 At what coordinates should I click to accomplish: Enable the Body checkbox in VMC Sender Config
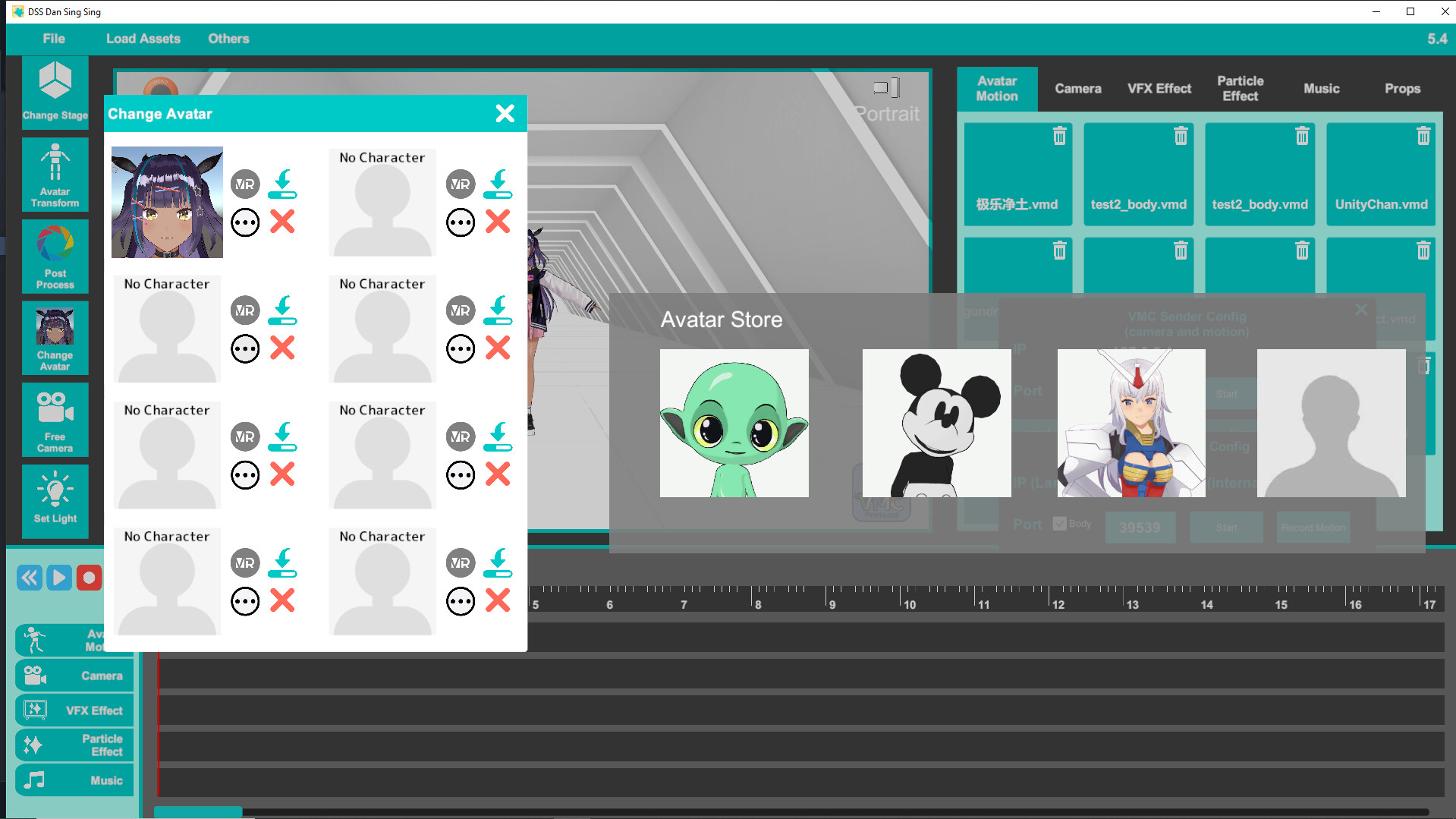1058,522
